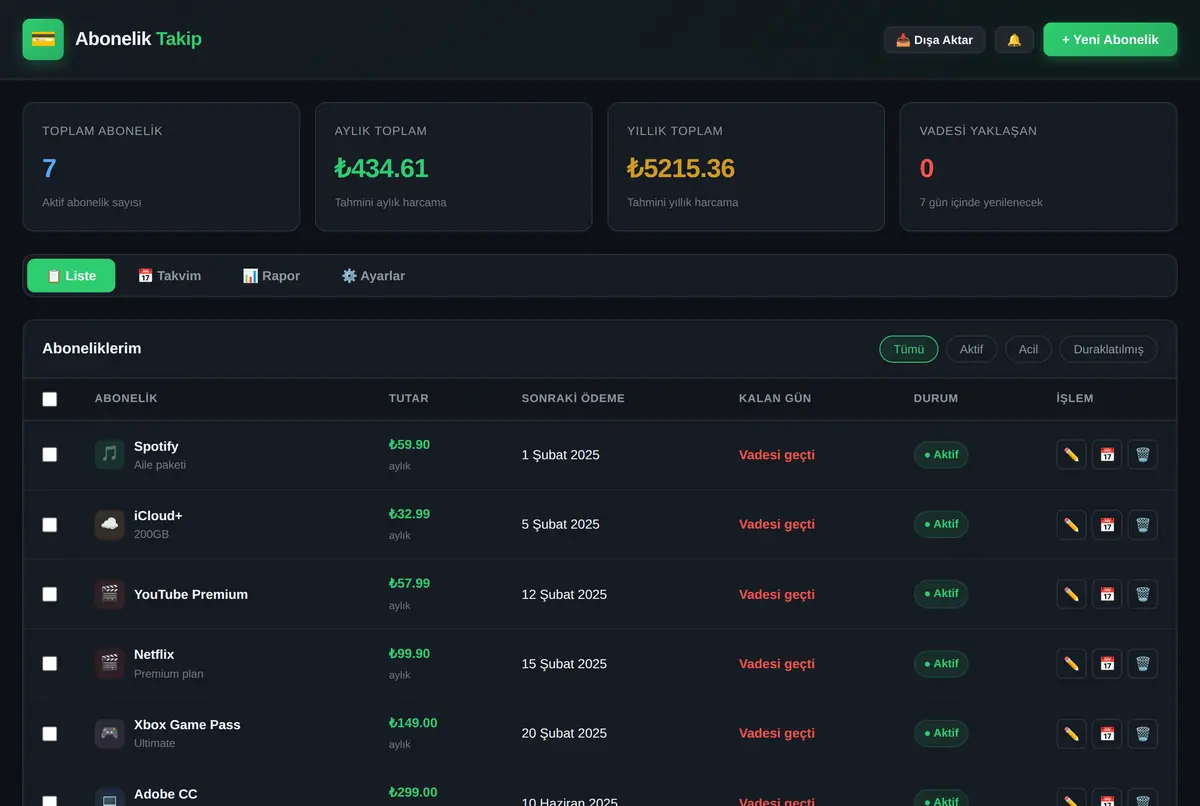Delete the Netflix subscription
The height and width of the screenshot is (806, 1200).
(x=1143, y=664)
